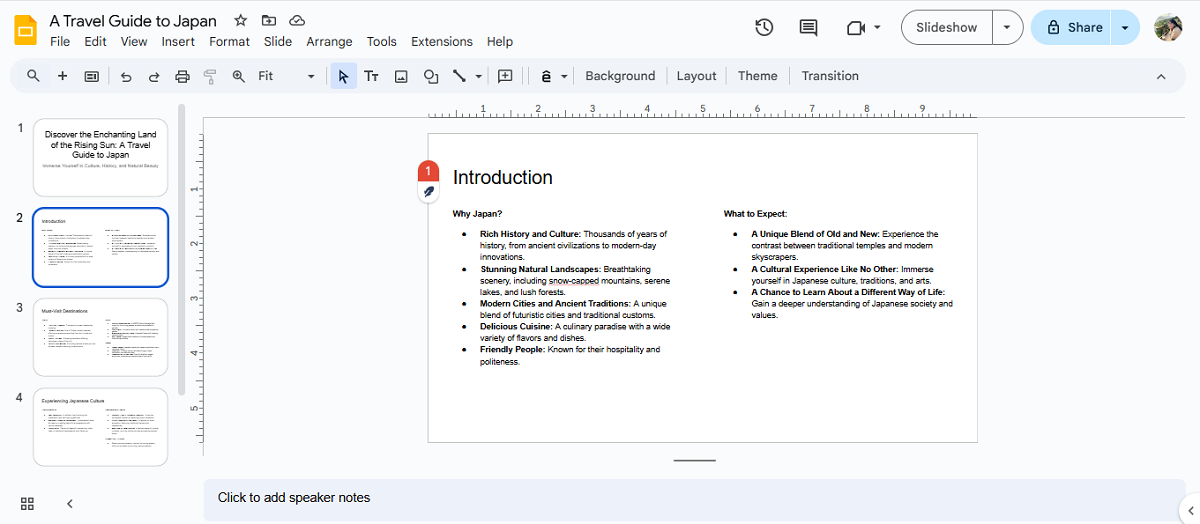Click the Print icon in toolbar
This screenshot has width=1200, height=524.
[x=182, y=76]
